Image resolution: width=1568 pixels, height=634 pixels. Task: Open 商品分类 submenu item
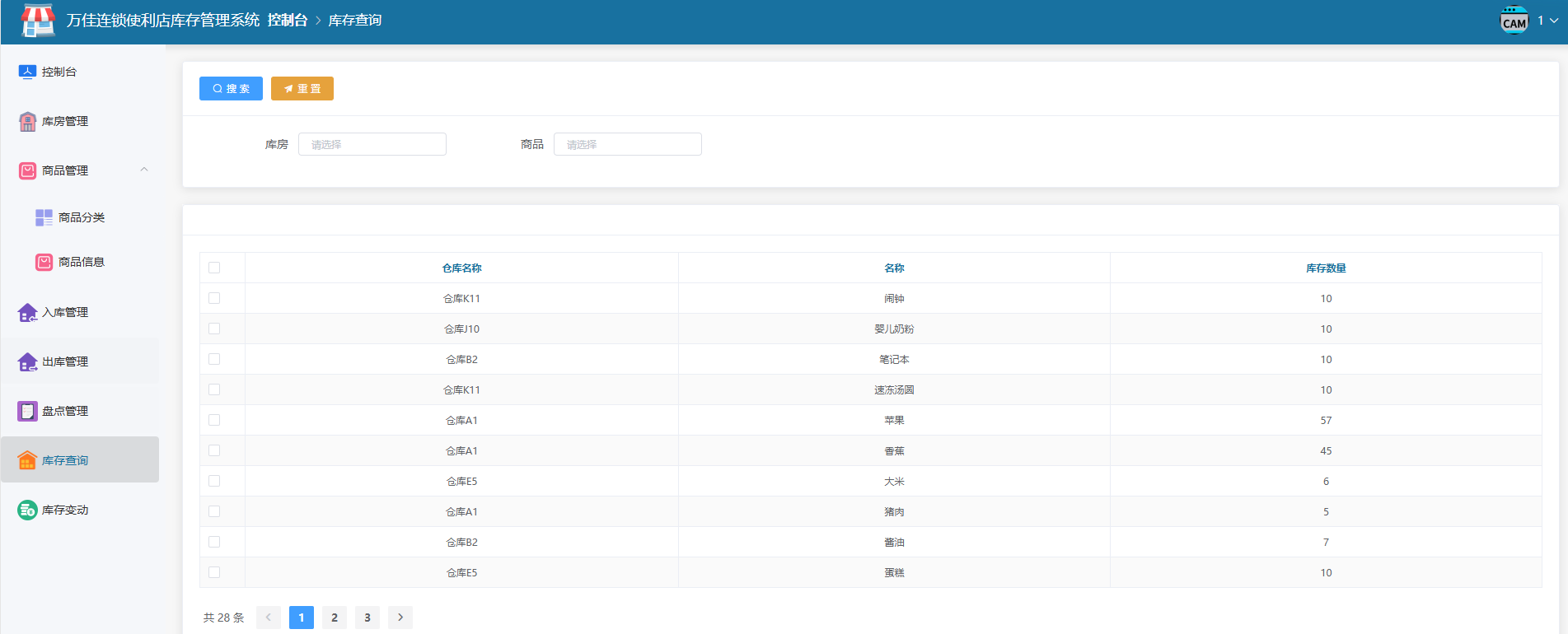[82, 217]
